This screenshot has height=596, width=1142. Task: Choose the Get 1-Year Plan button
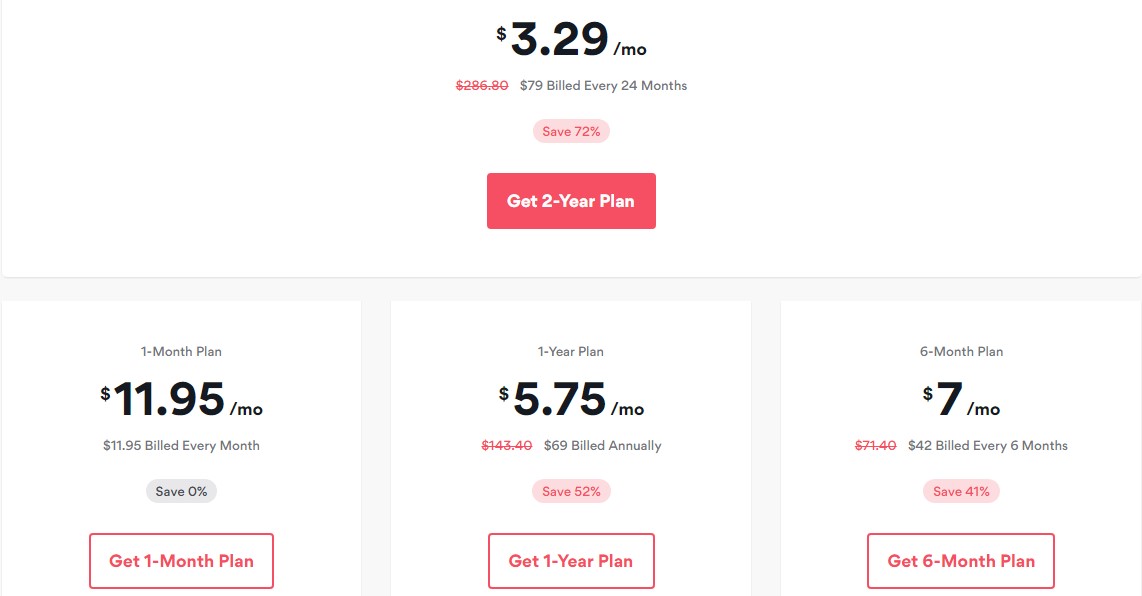(x=571, y=561)
